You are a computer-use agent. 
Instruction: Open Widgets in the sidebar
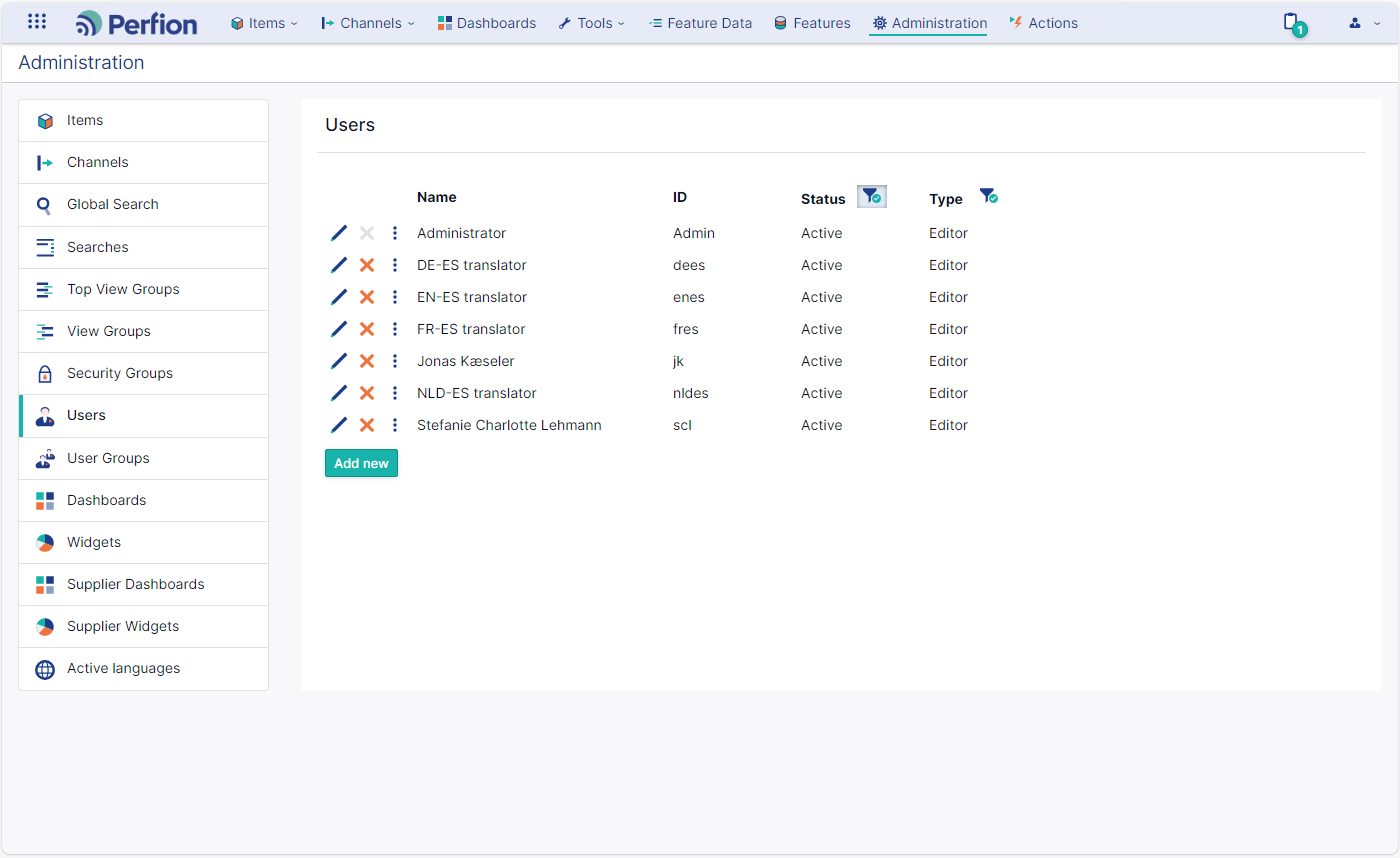pyautogui.click(x=144, y=542)
